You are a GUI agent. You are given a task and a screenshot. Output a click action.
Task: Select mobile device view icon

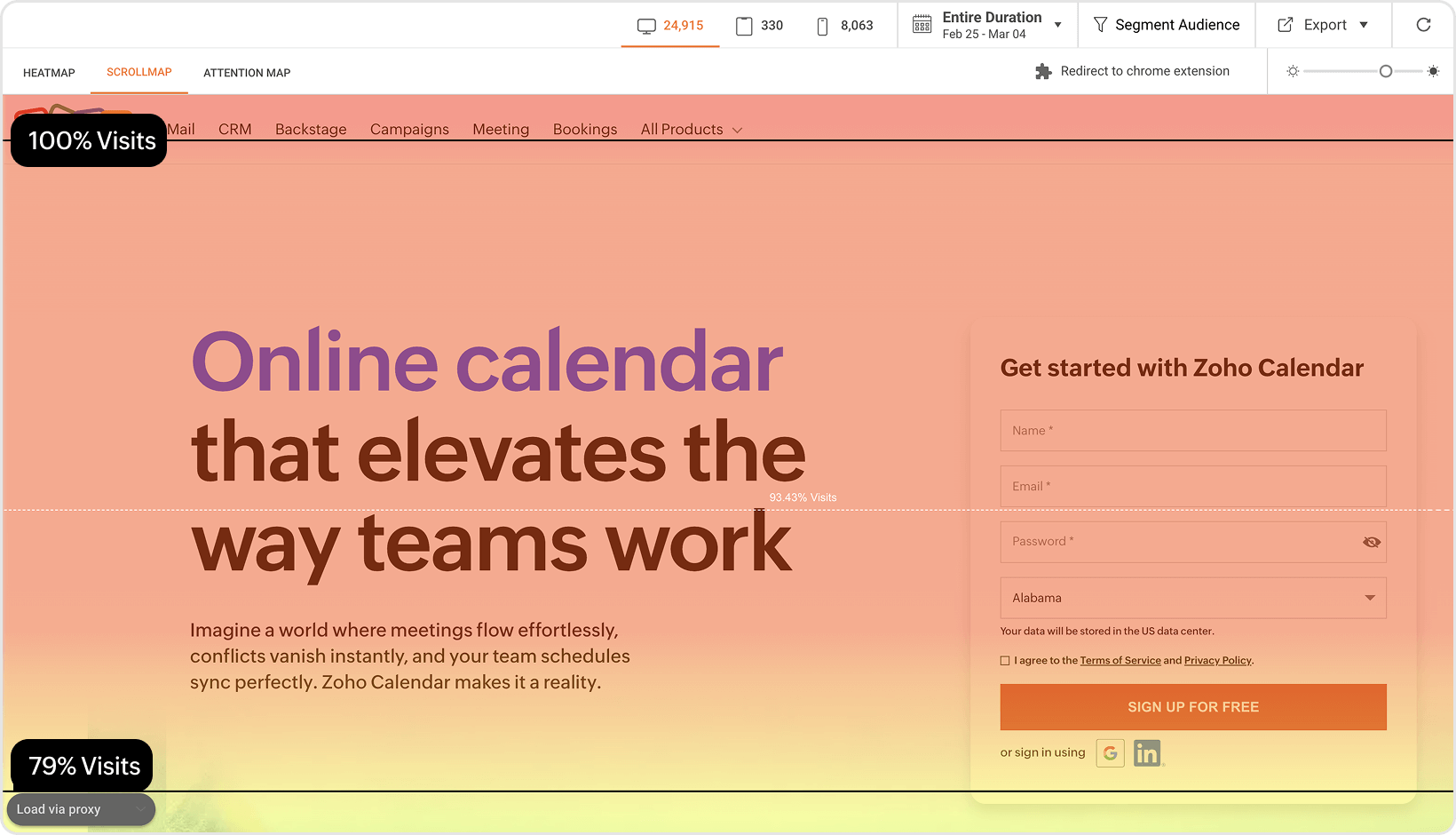[x=822, y=26]
